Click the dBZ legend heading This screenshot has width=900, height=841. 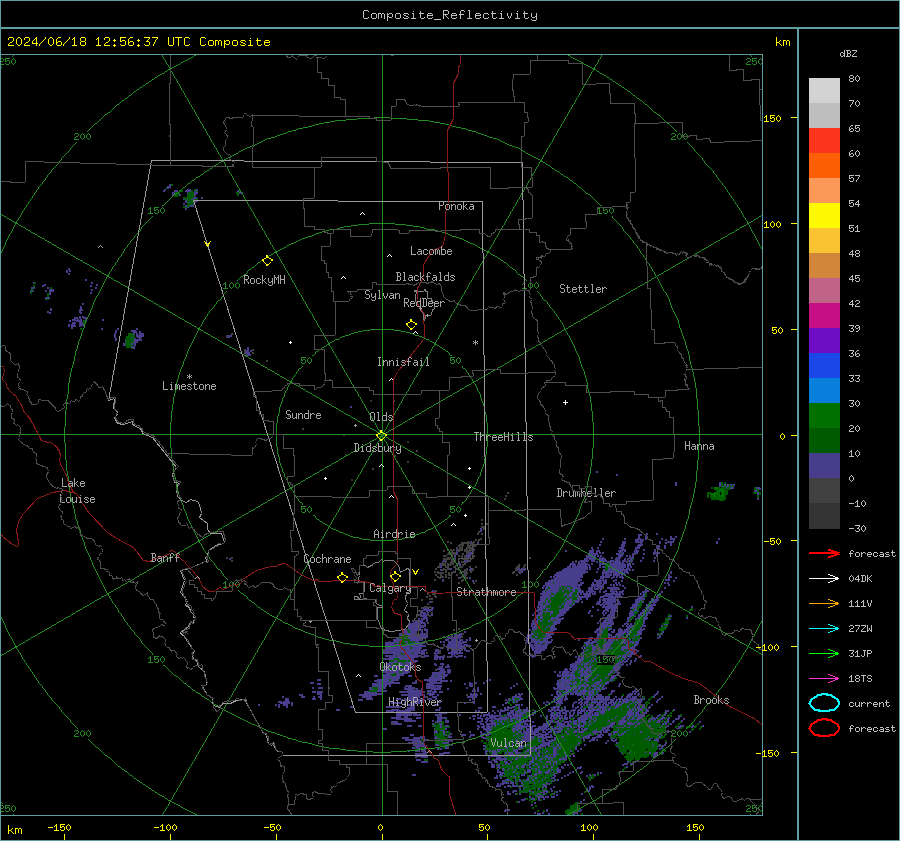(x=848, y=53)
